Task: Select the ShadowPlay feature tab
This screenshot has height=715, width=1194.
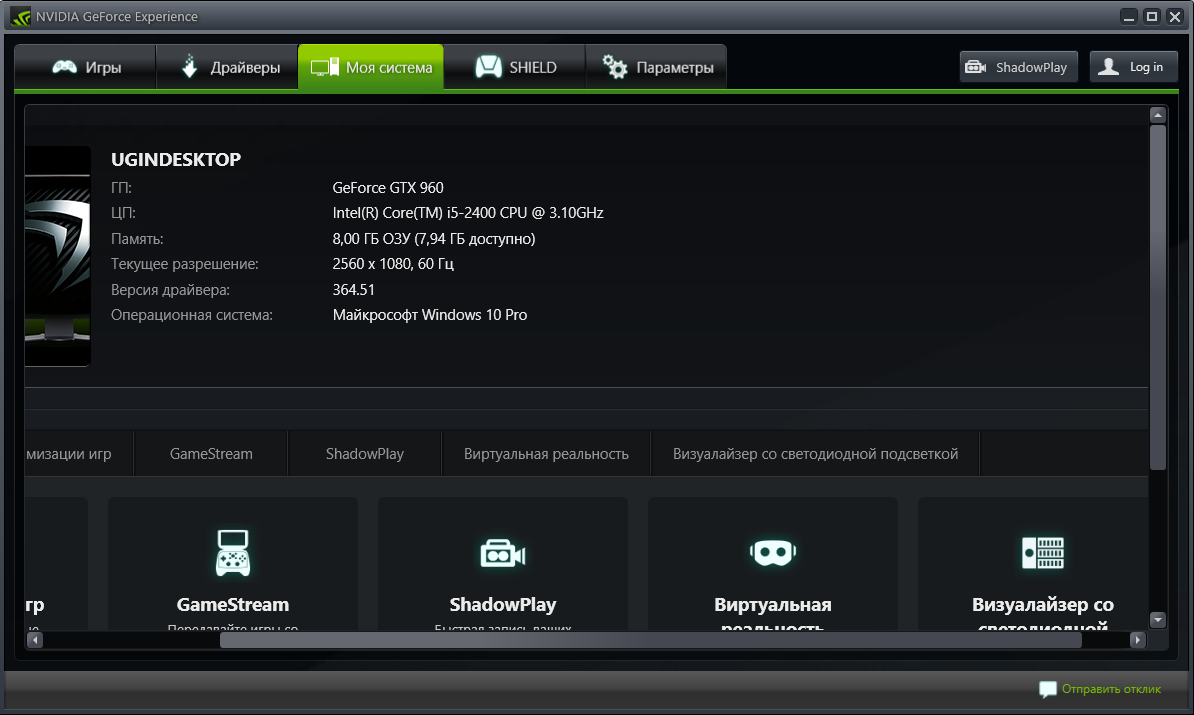Action: click(x=365, y=454)
